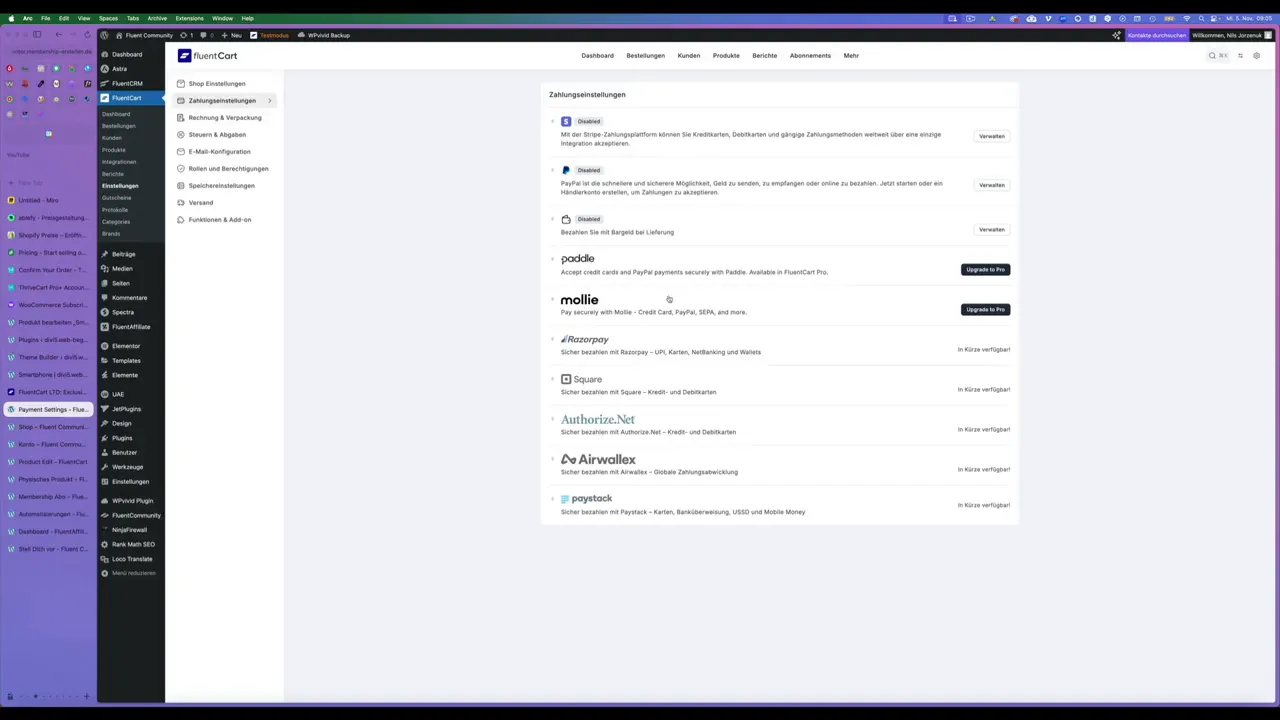Image resolution: width=1280 pixels, height=720 pixels.
Task: Click Verwalten next to Stripe
Action: [x=991, y=135]
